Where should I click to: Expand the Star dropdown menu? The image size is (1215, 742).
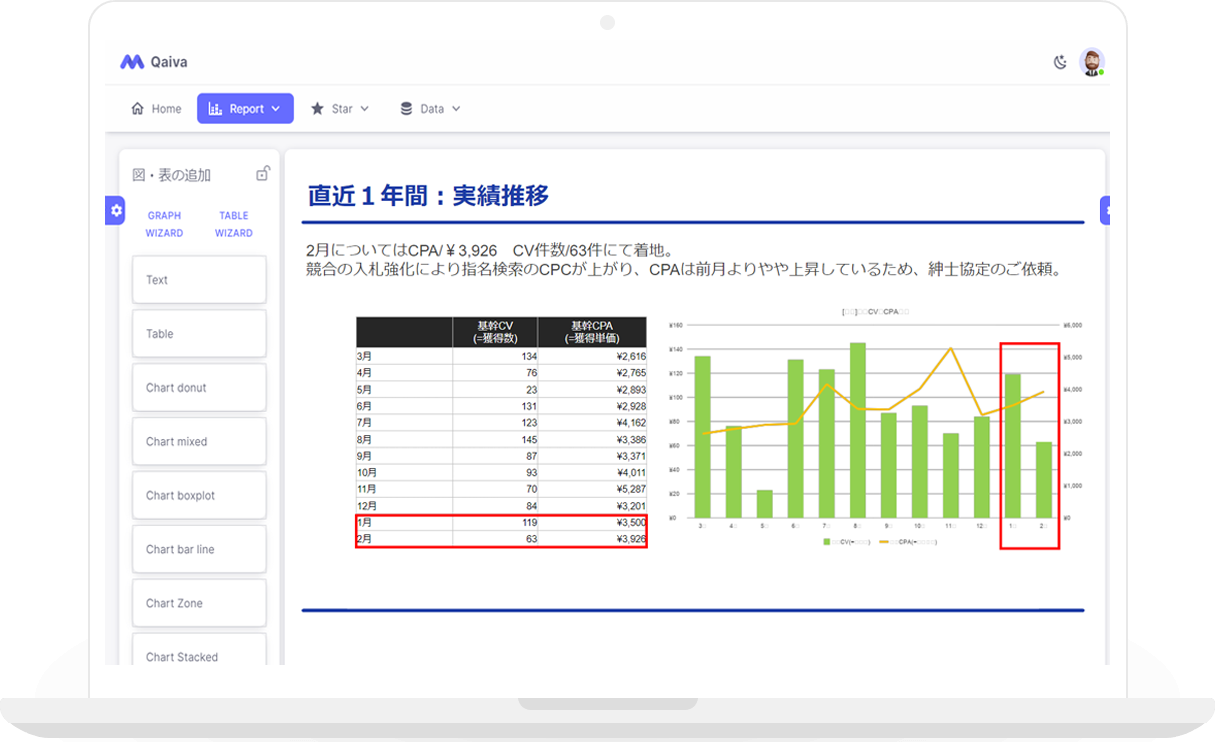point(340,109)
